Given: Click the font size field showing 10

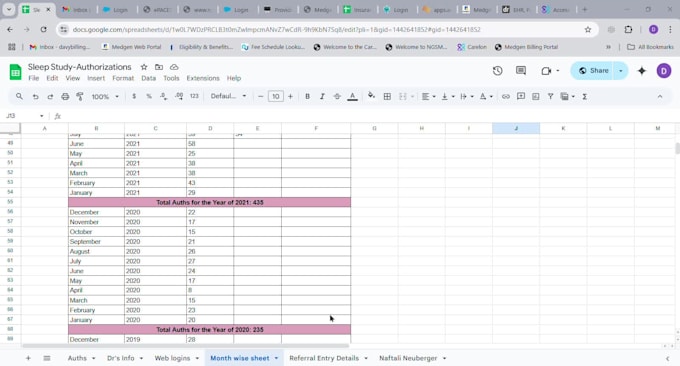Looking at the screenshot, I should (275, 96).
